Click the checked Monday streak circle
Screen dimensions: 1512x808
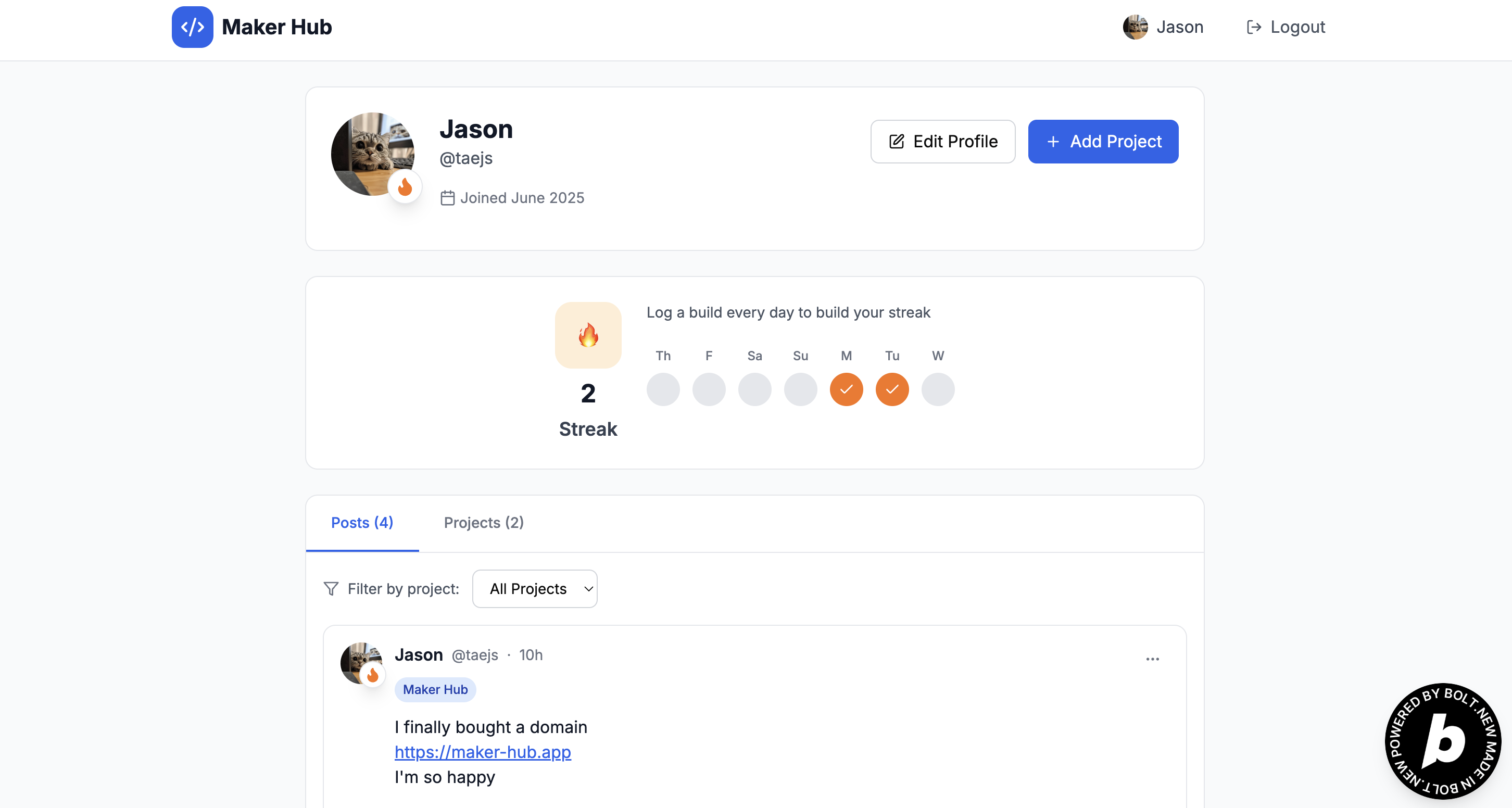pos(846,389)
